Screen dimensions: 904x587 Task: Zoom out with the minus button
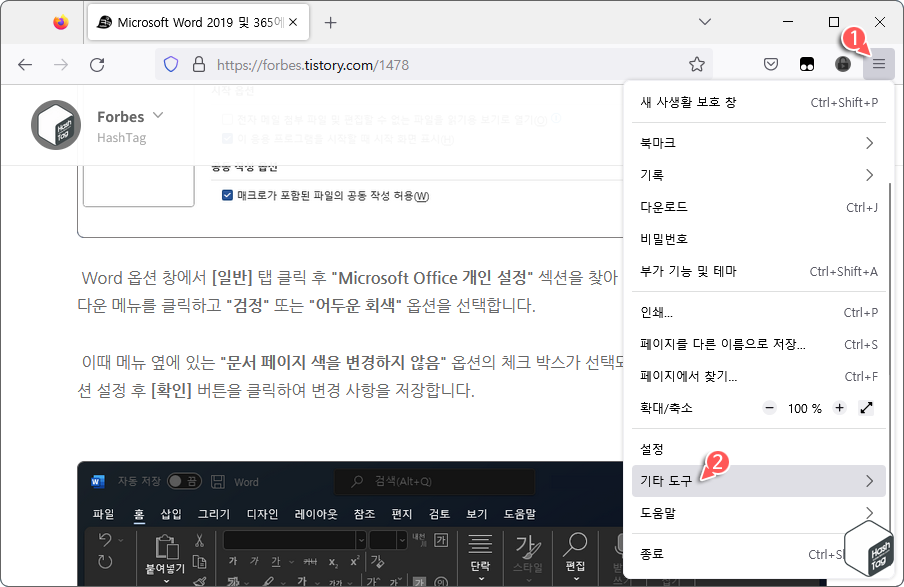pyautogui.click(x=769, y=408)
